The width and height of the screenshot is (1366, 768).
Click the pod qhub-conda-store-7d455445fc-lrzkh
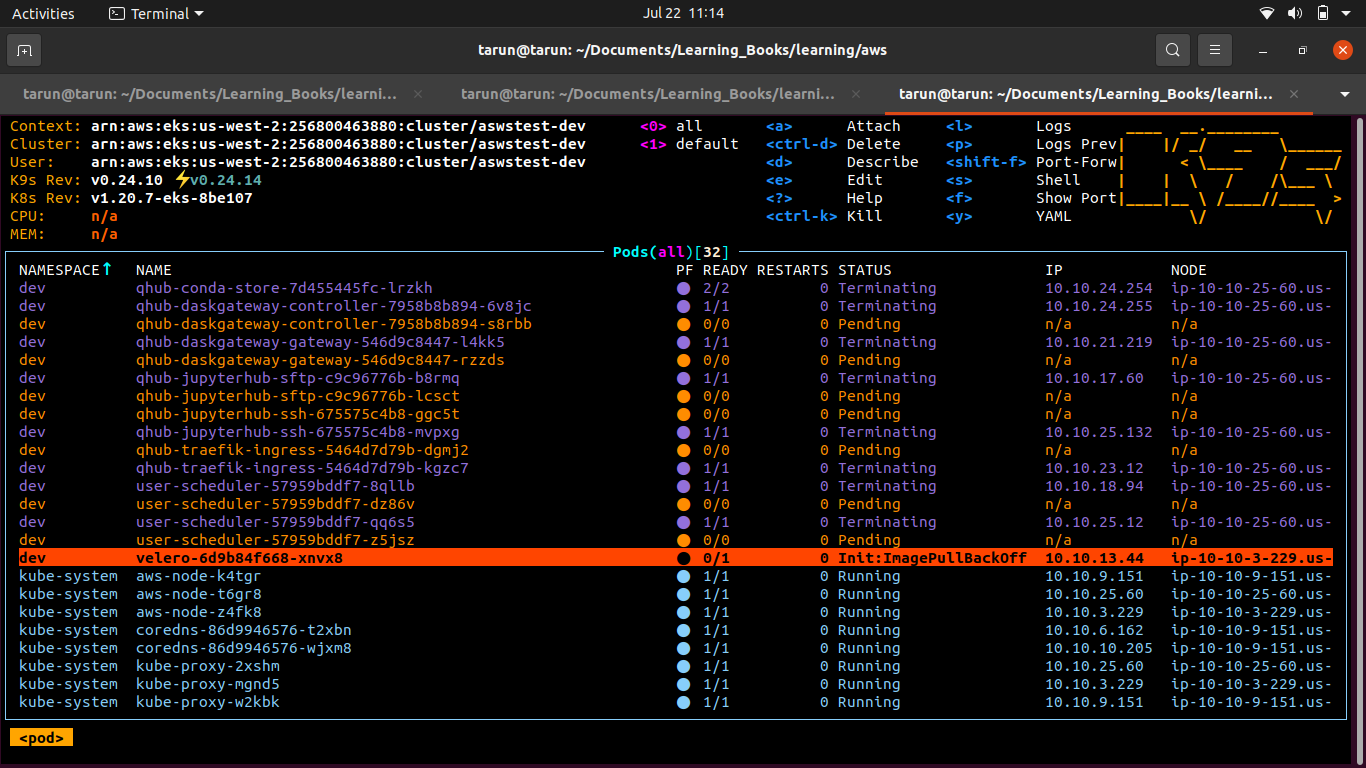284,288
